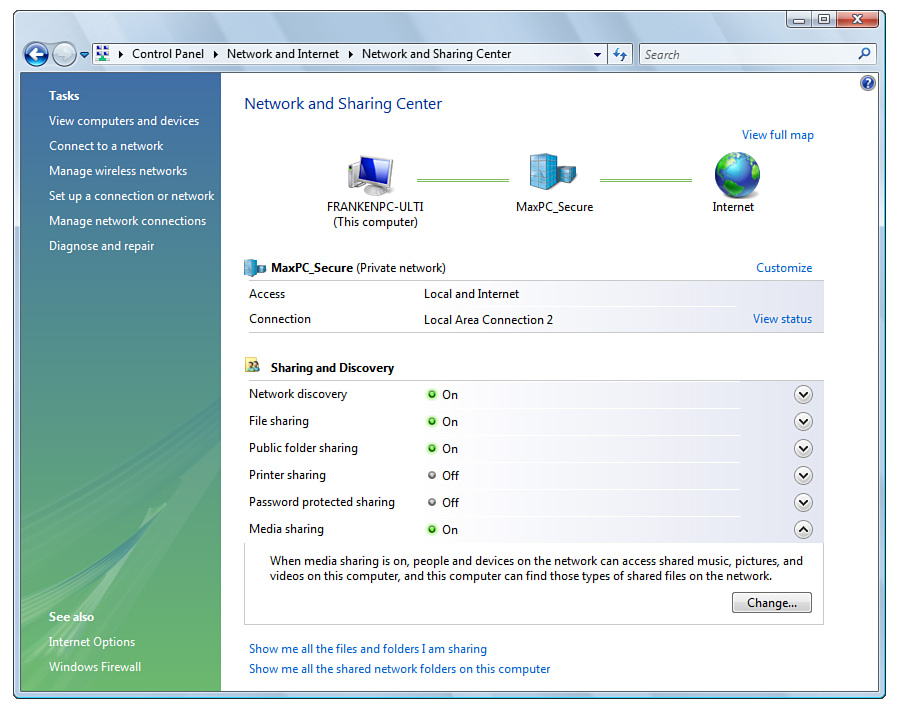Click View status link
Screen dimensions: 899x710
[782, 319]
